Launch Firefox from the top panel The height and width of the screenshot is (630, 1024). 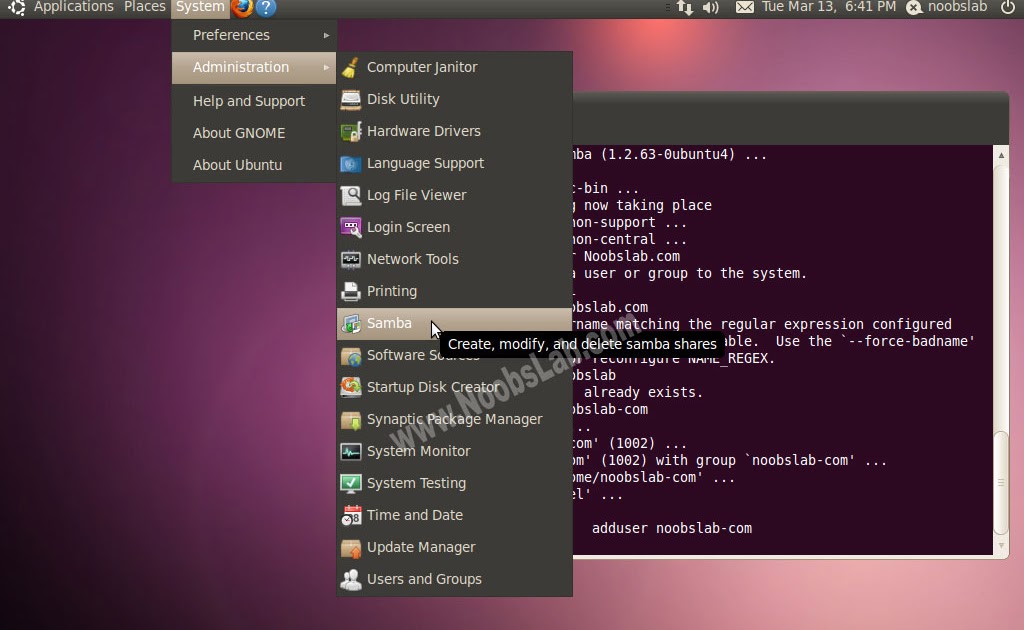point(242,8)
